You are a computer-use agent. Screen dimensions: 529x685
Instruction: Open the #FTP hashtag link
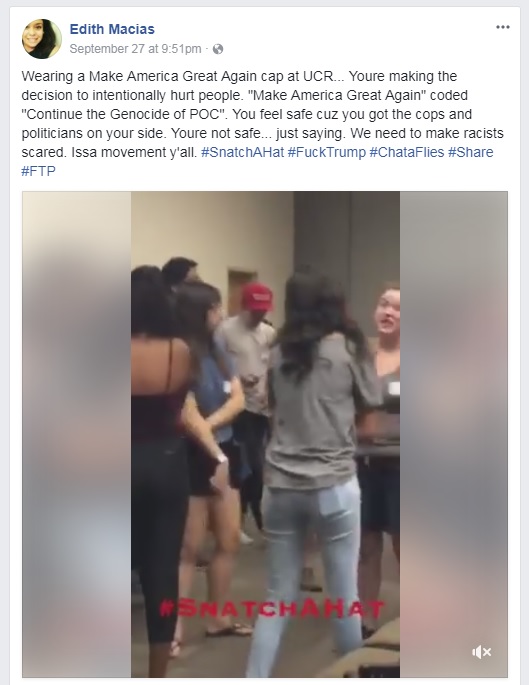point(38,171)
